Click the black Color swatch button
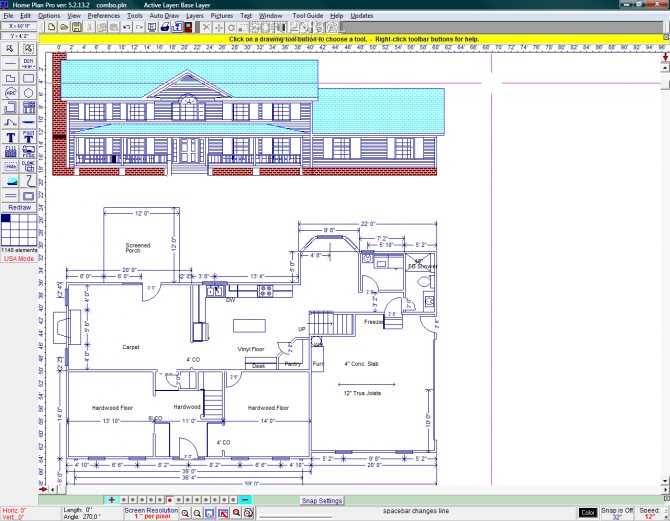This screenshot has width=670, height=521. [x=588, y=513]
